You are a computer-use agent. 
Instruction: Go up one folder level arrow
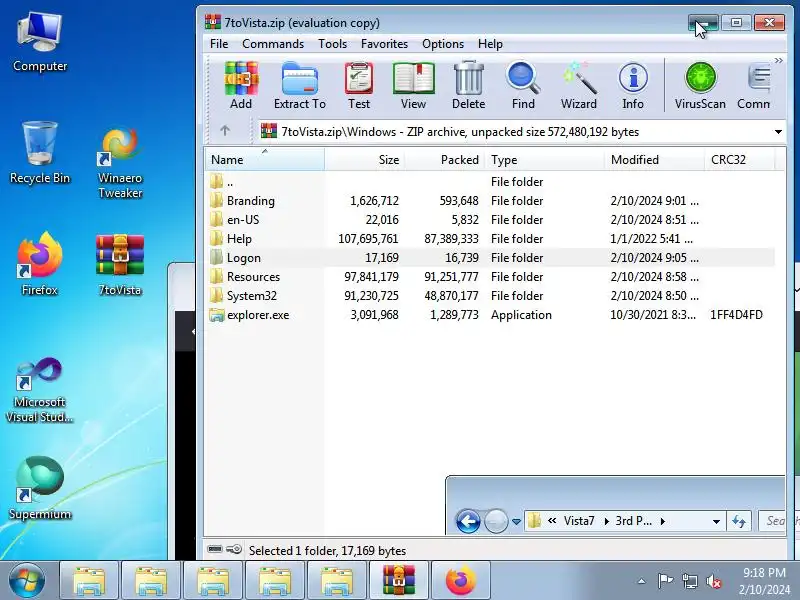225,131
